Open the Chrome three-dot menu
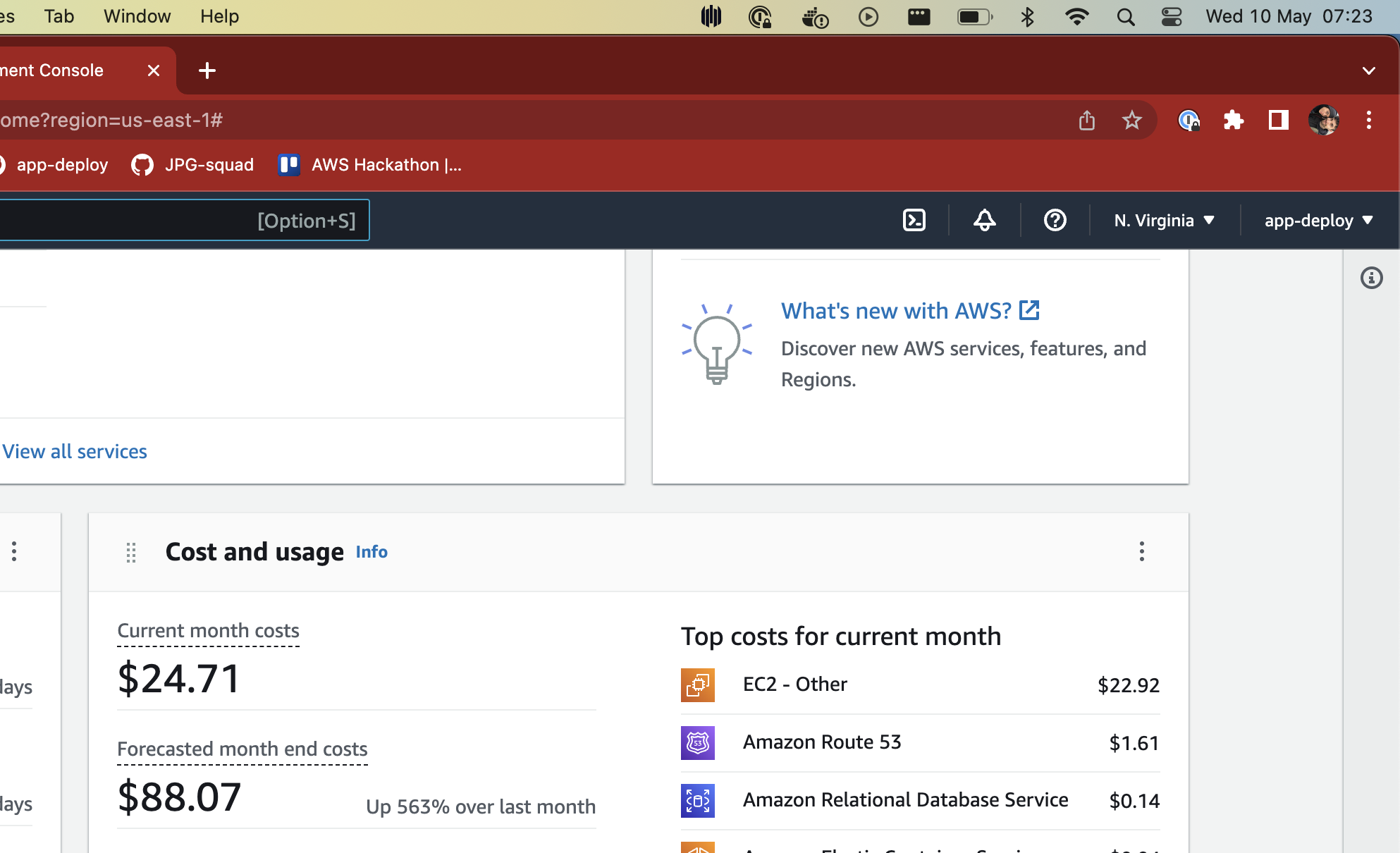The image size is (1400, 853). pos(1369,121)
